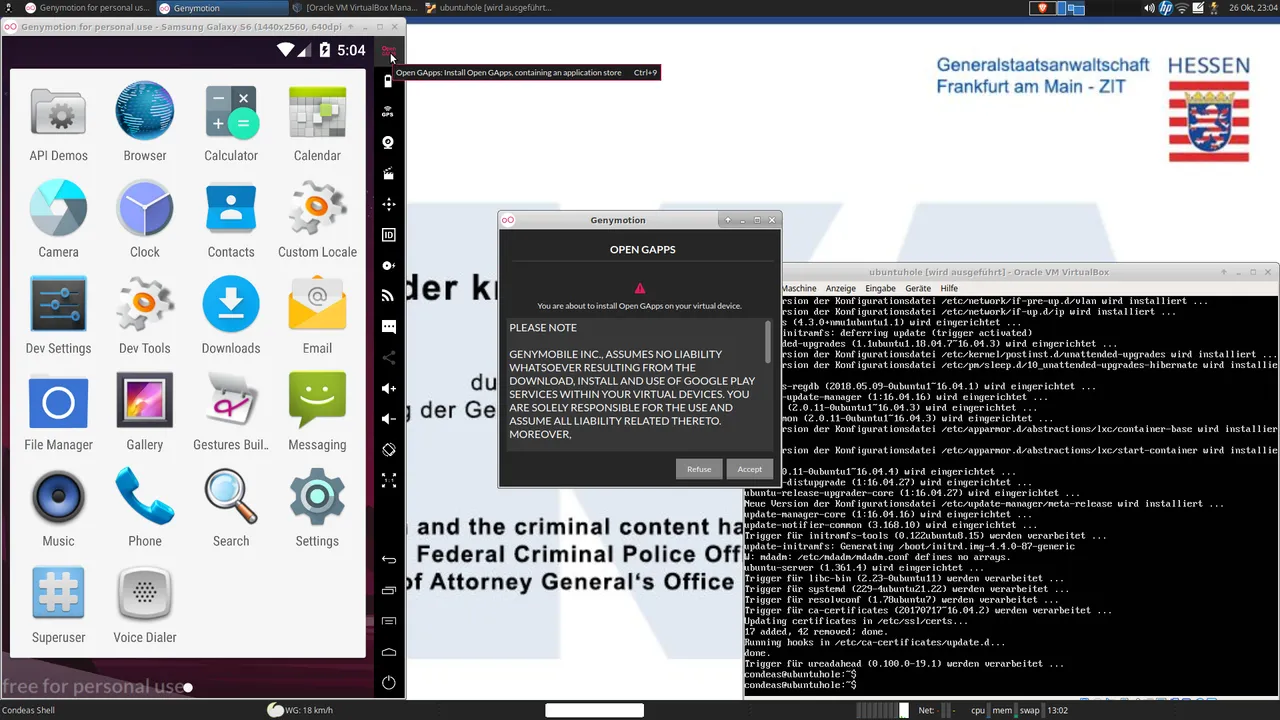The image size is (1280, 720).
Task: Refuse the Open GApps installation
Action: 699,469
